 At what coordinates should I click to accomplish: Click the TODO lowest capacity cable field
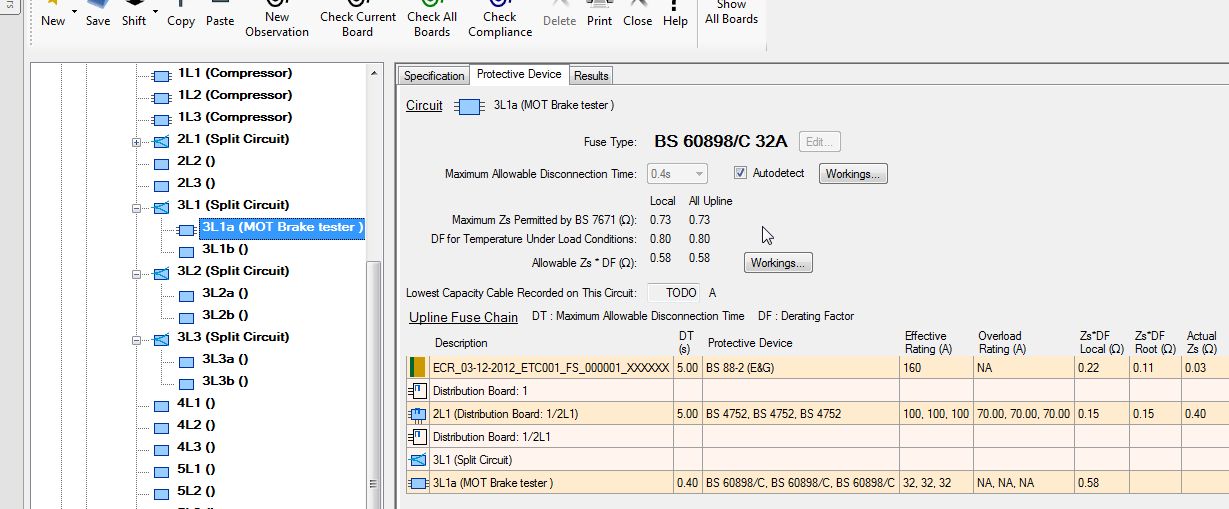click(675, 293)
